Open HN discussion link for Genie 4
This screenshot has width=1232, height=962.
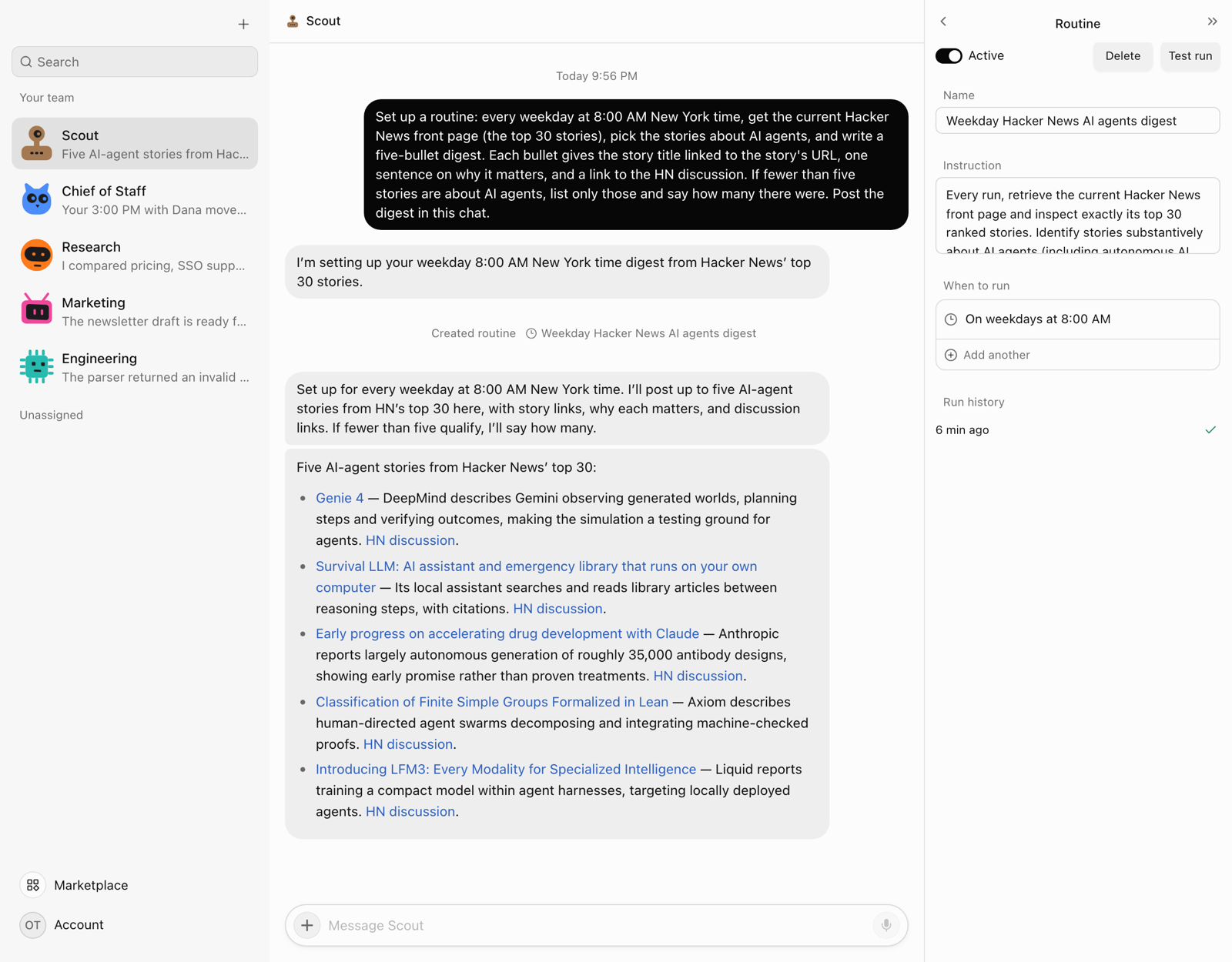(410, 540)
